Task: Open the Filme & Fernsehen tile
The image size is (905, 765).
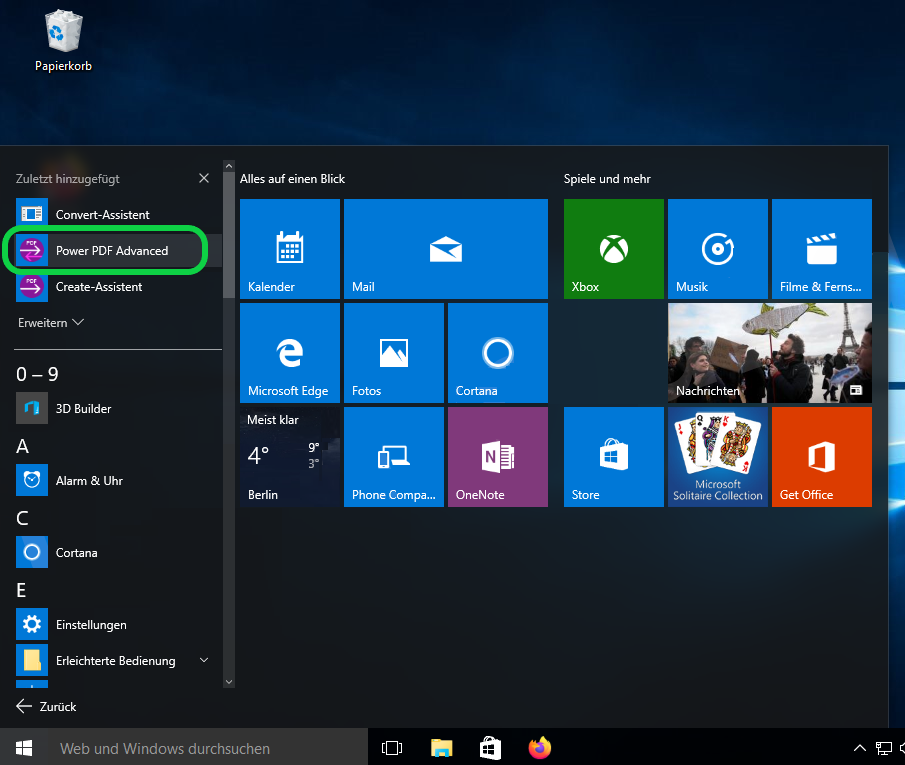Action: pyautogui.click(x=821, y=249)
